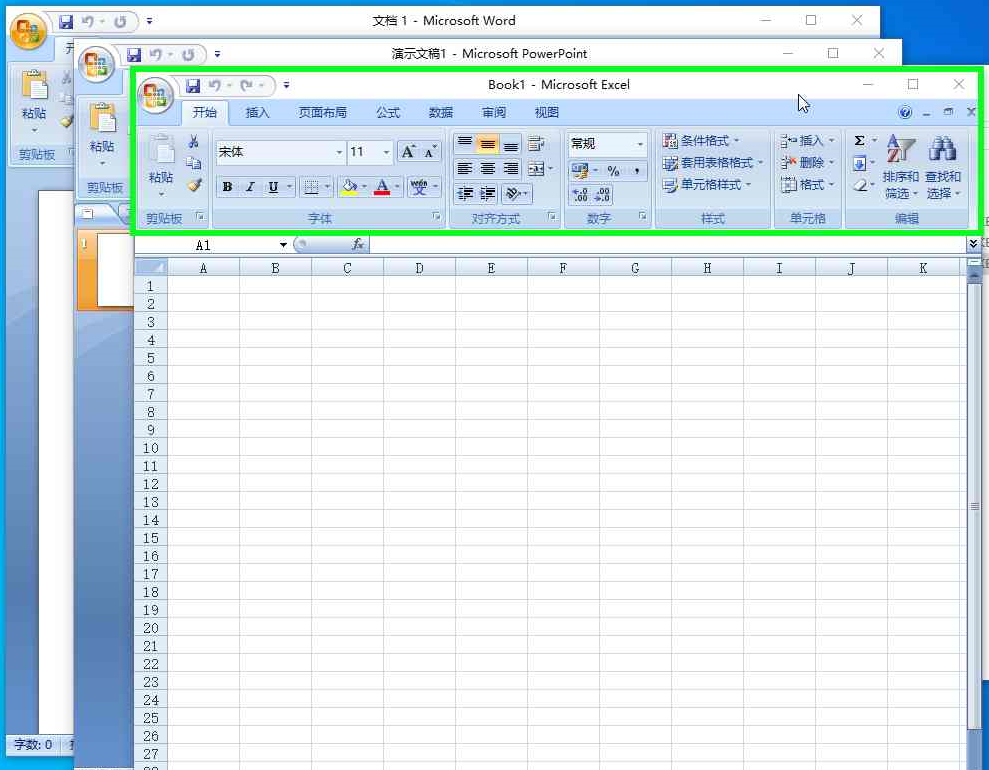Merge and center cells button
The image size is (989, 770).
(536, 168)
